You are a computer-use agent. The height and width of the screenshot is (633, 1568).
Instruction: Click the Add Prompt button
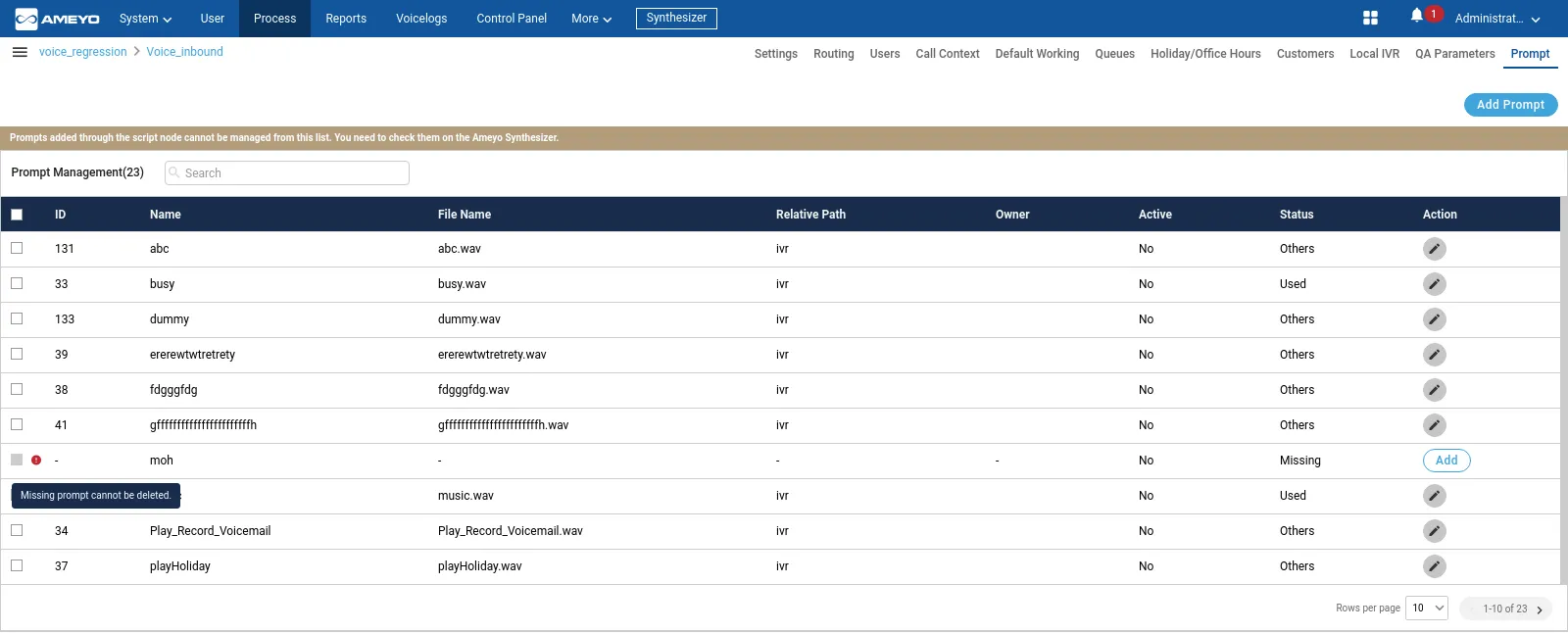[x=1510, y=105]
